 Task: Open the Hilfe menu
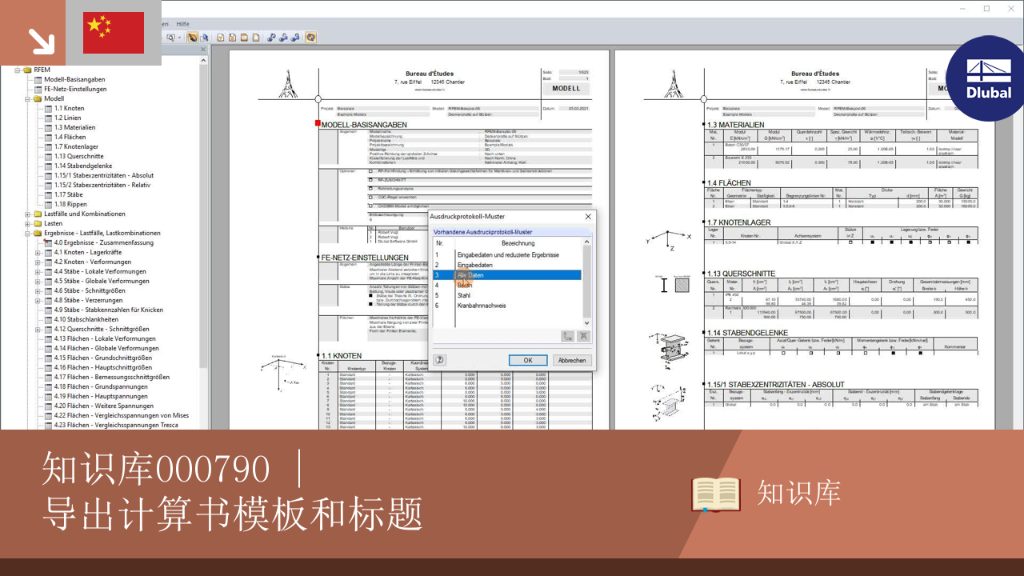183,24
